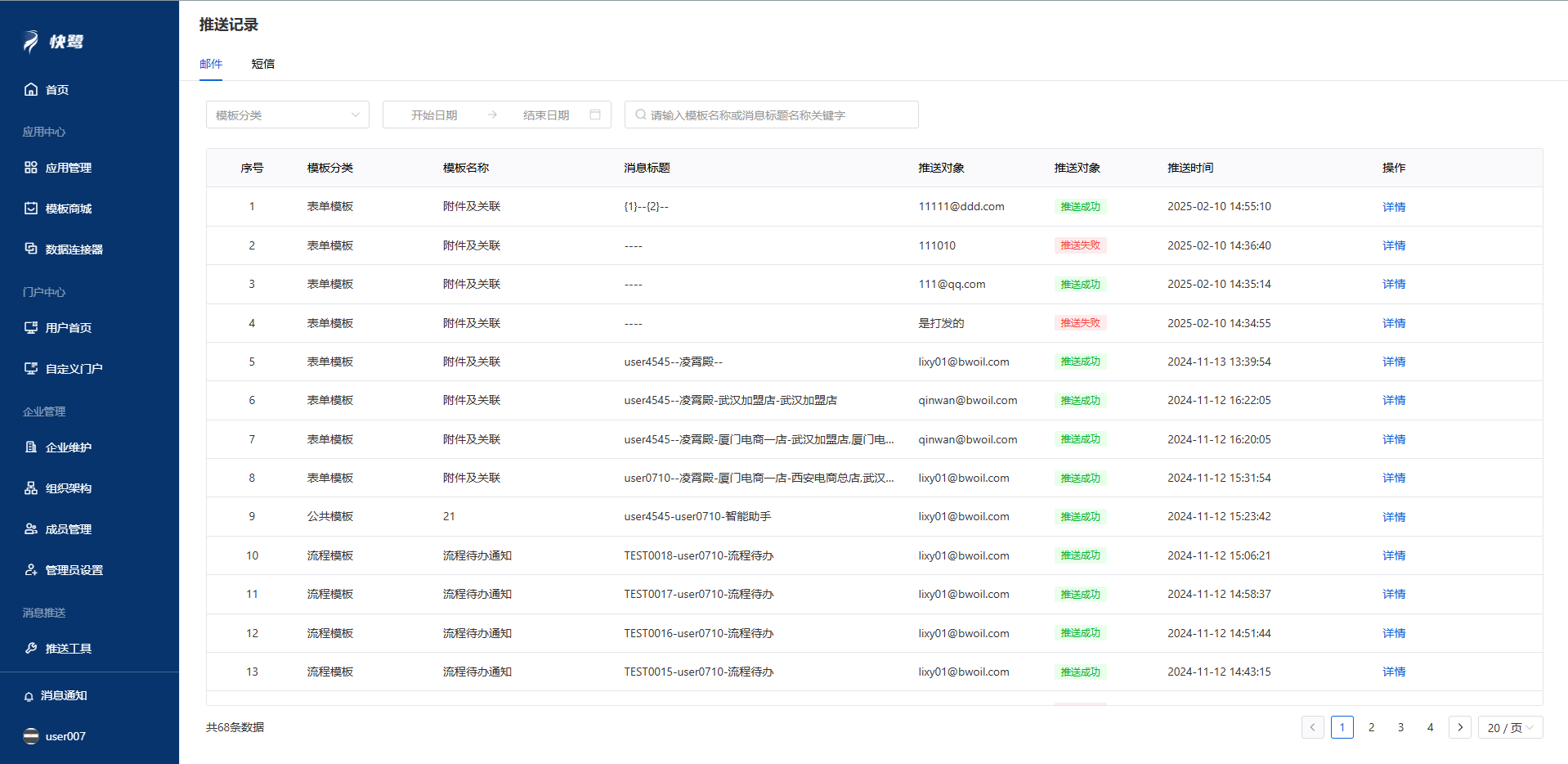1568x764 pixels.
Task: Open 推送工具 wrench icon
Action: (31, 649)
